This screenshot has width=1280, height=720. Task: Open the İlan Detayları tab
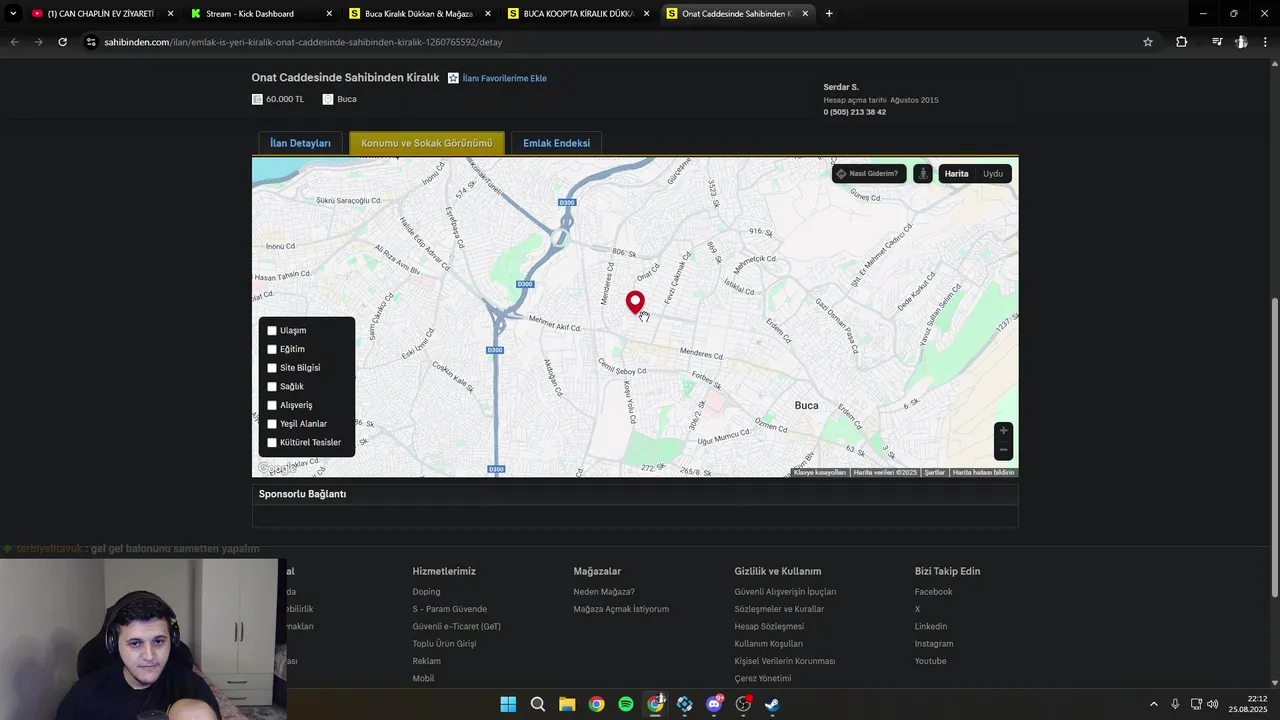coord(300,143)
